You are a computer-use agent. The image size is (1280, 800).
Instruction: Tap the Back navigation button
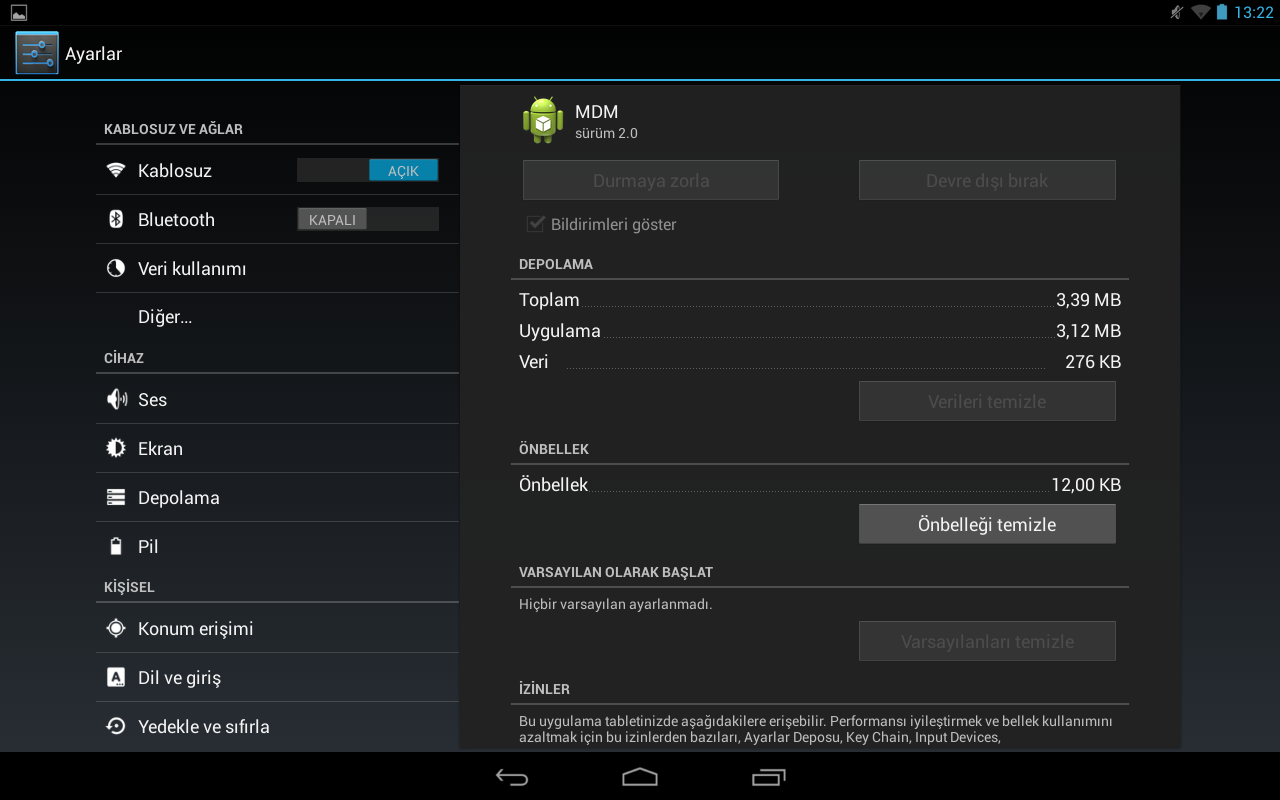[512, 777]
